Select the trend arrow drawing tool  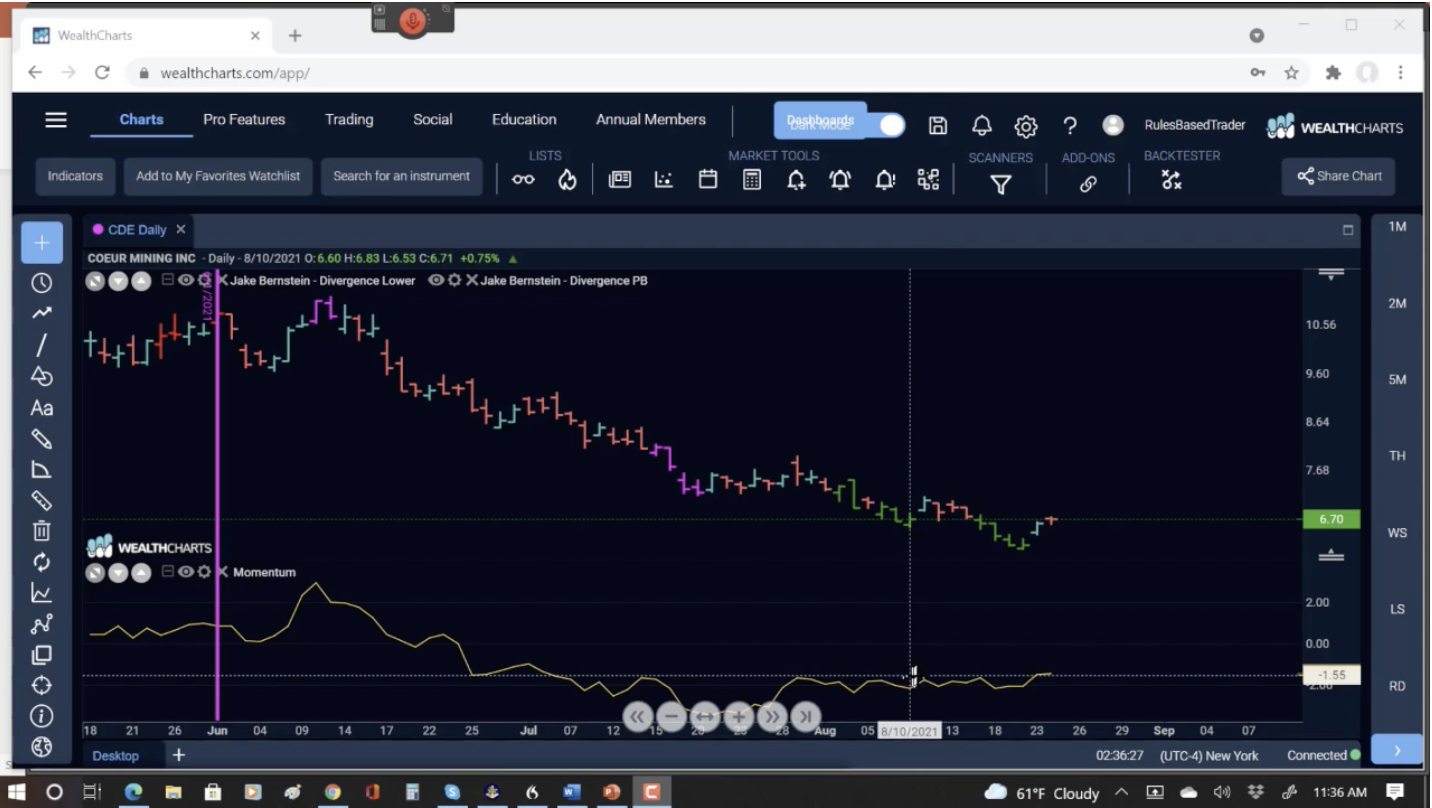[42, 313]
